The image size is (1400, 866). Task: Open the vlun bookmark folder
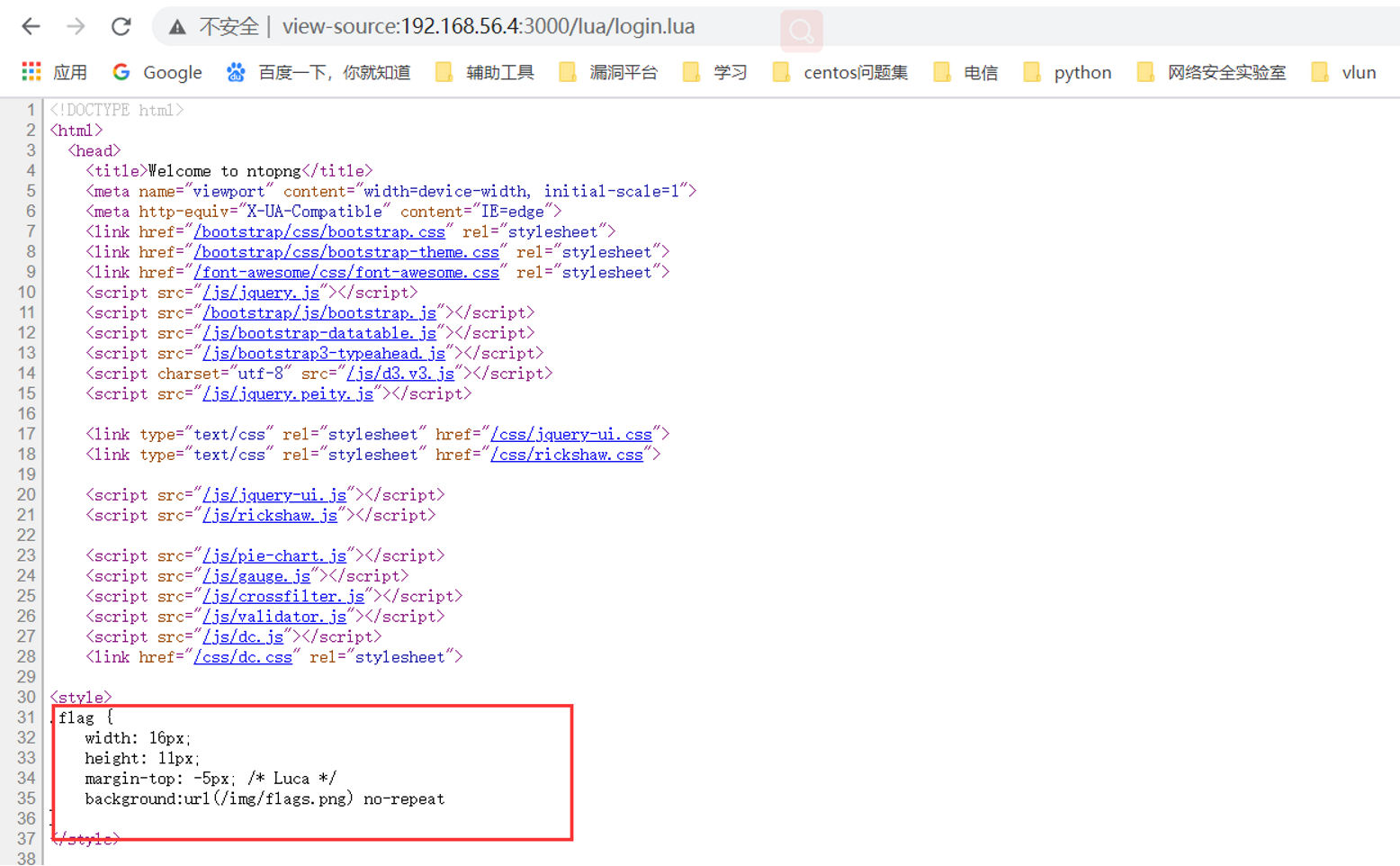point(1343,73)
